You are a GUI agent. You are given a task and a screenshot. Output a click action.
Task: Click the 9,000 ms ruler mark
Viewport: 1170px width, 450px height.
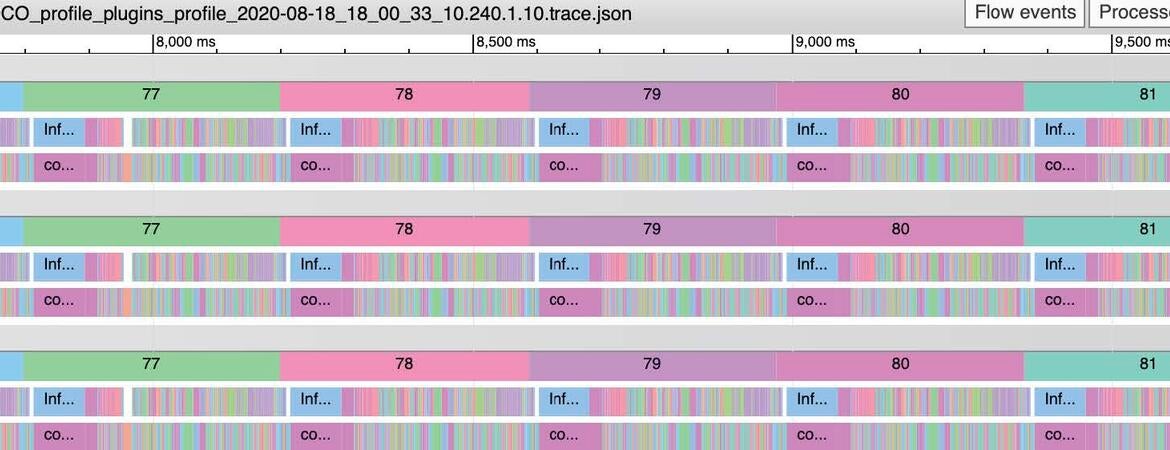coord(825,42)
